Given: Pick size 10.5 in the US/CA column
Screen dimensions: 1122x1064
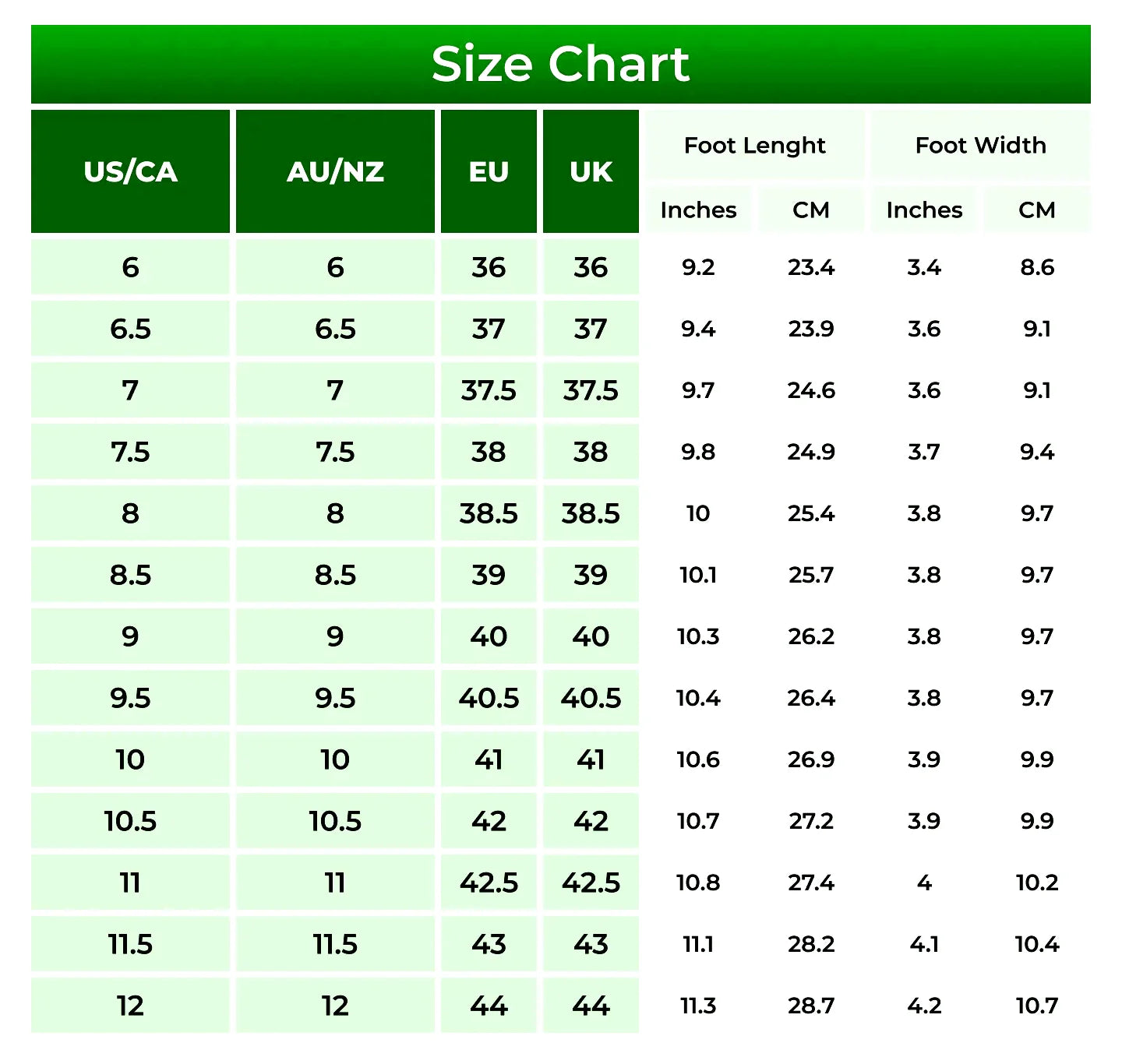Looking at the screenshot, I should click(130, 821).
